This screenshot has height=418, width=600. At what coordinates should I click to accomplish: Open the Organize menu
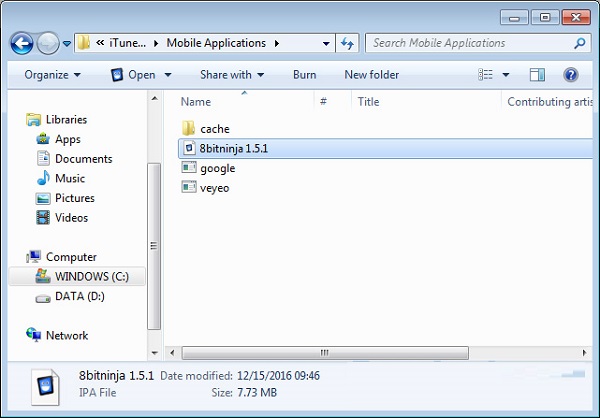point(52,75)
